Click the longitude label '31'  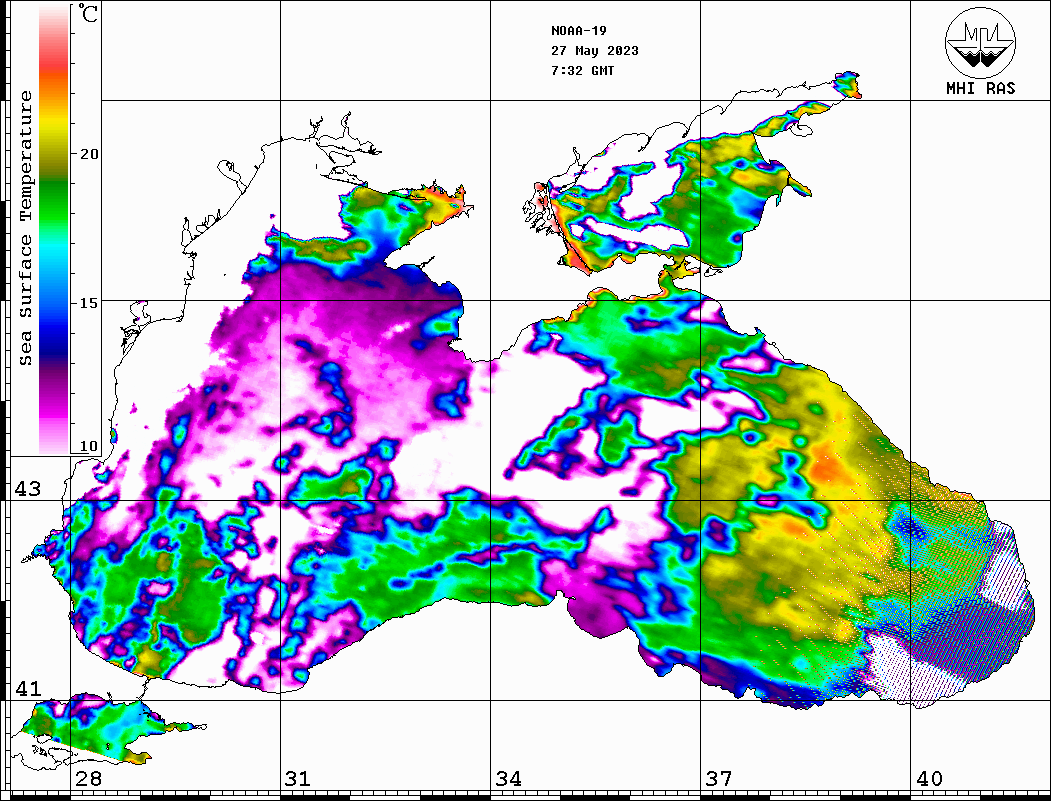click(298, 778)
